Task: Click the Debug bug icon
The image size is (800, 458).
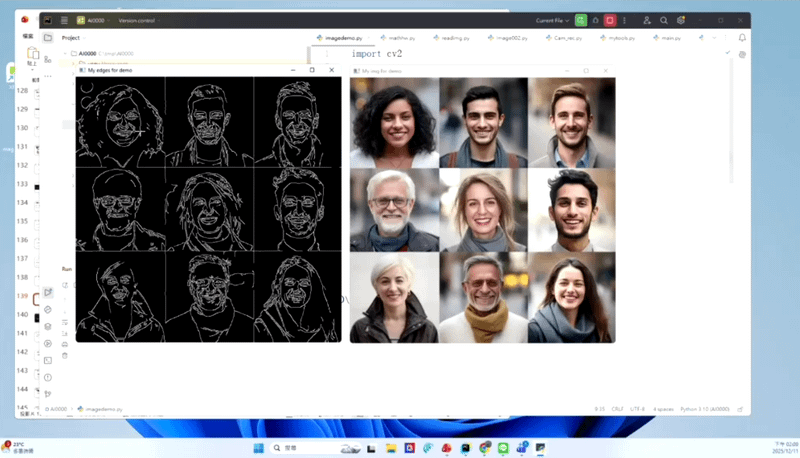Action: (x=594, y=20)
